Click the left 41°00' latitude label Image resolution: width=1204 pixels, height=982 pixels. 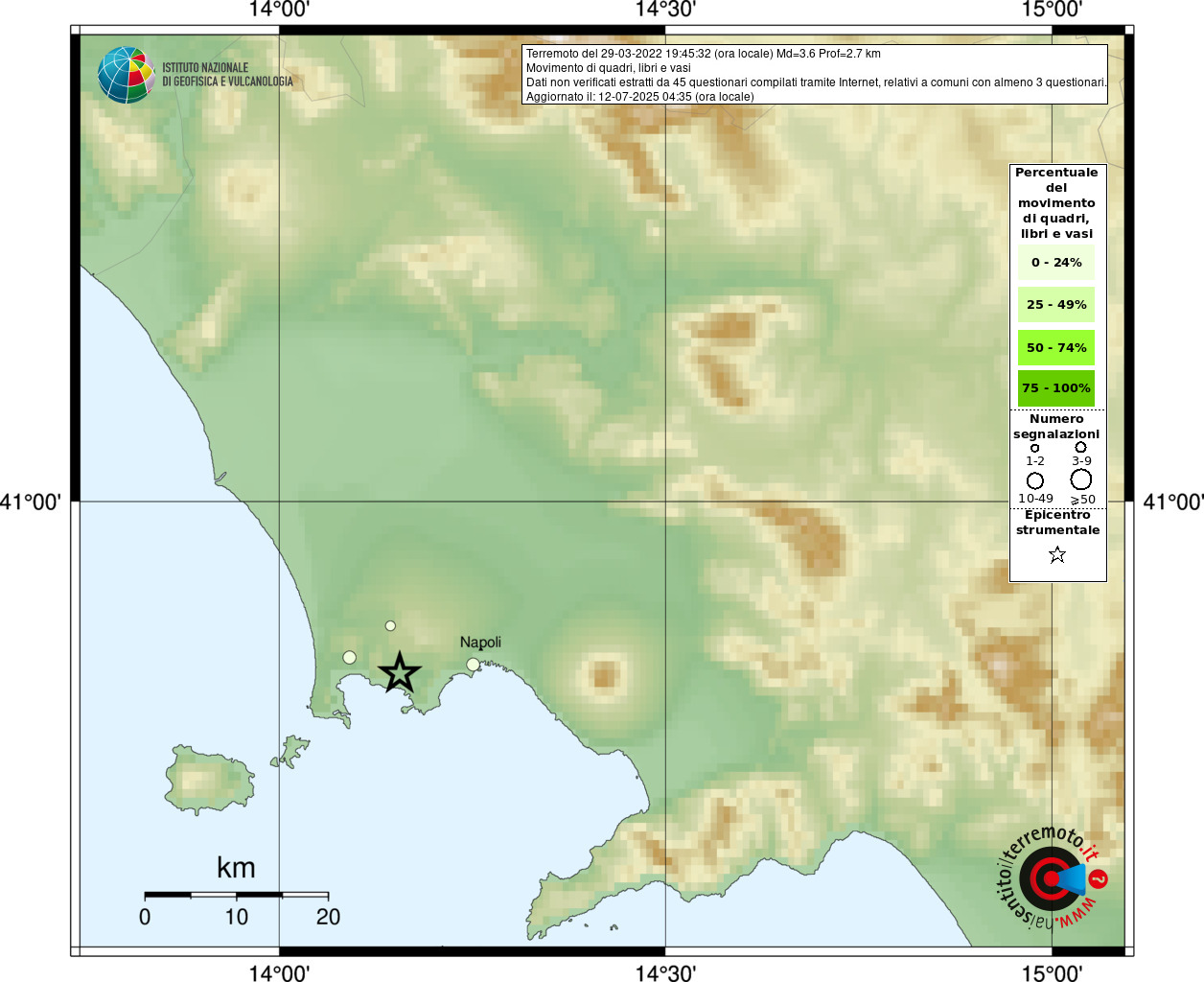click(31, 502)
